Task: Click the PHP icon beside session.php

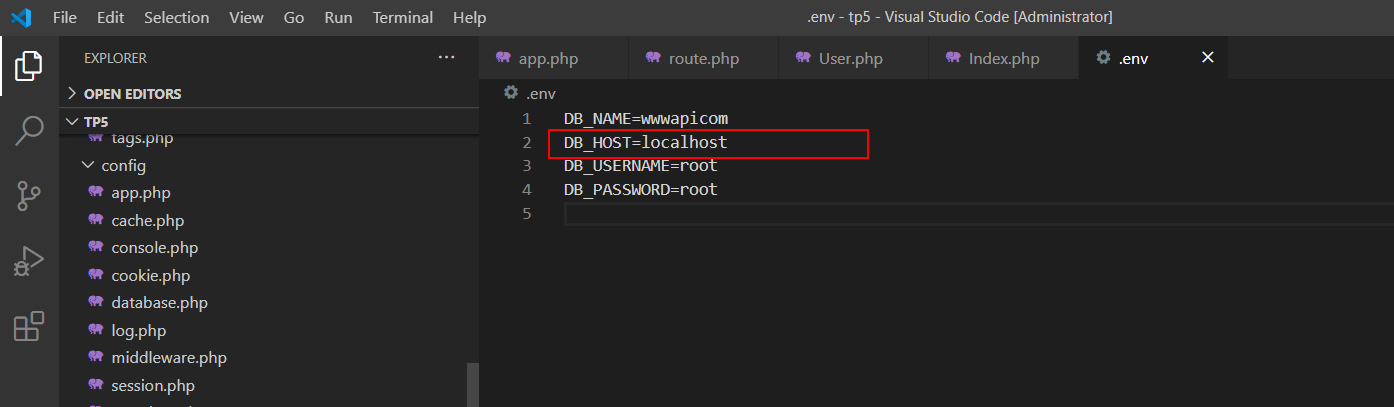Action: 96,385
